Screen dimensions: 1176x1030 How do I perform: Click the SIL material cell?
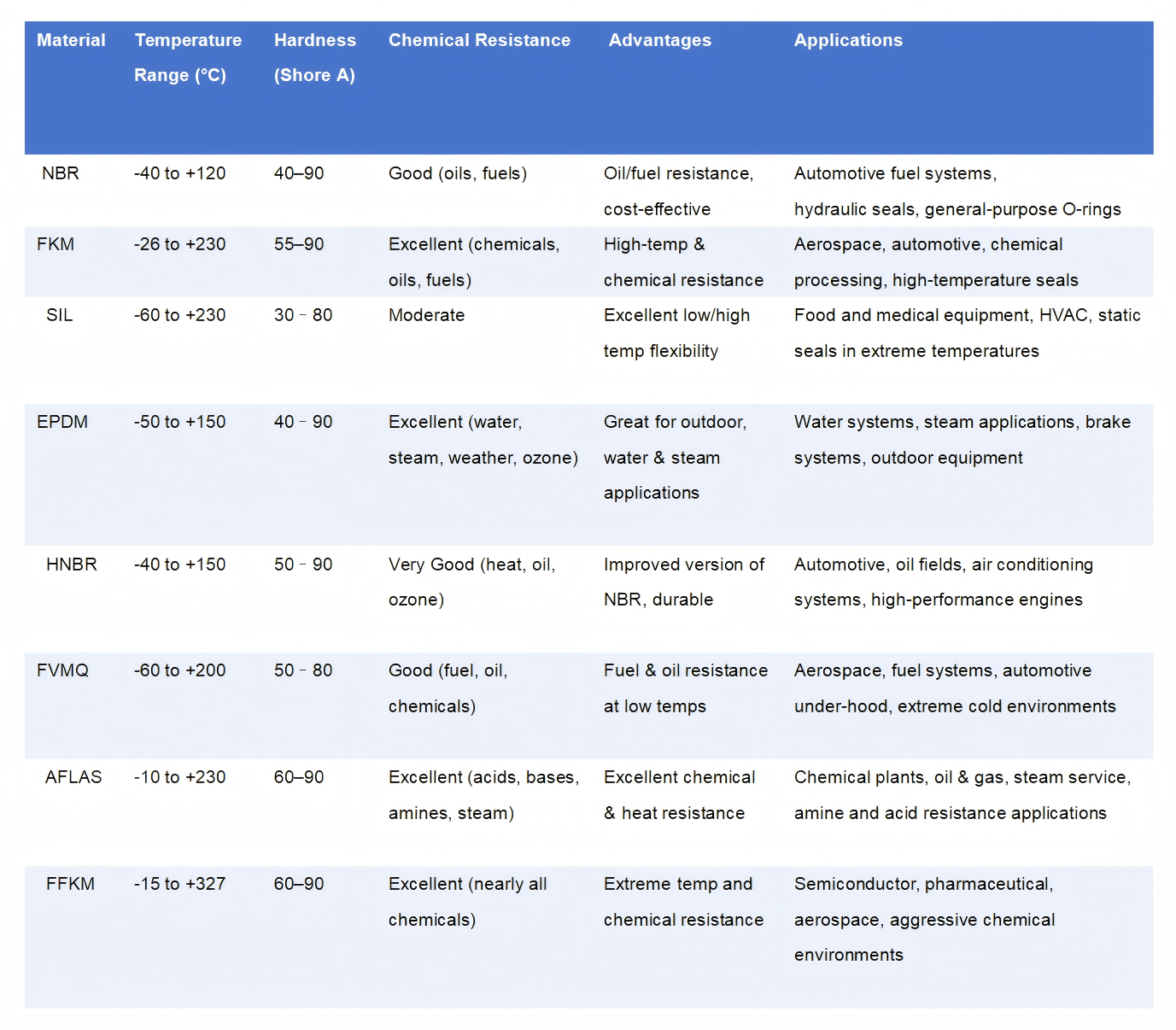coord(59,315)
